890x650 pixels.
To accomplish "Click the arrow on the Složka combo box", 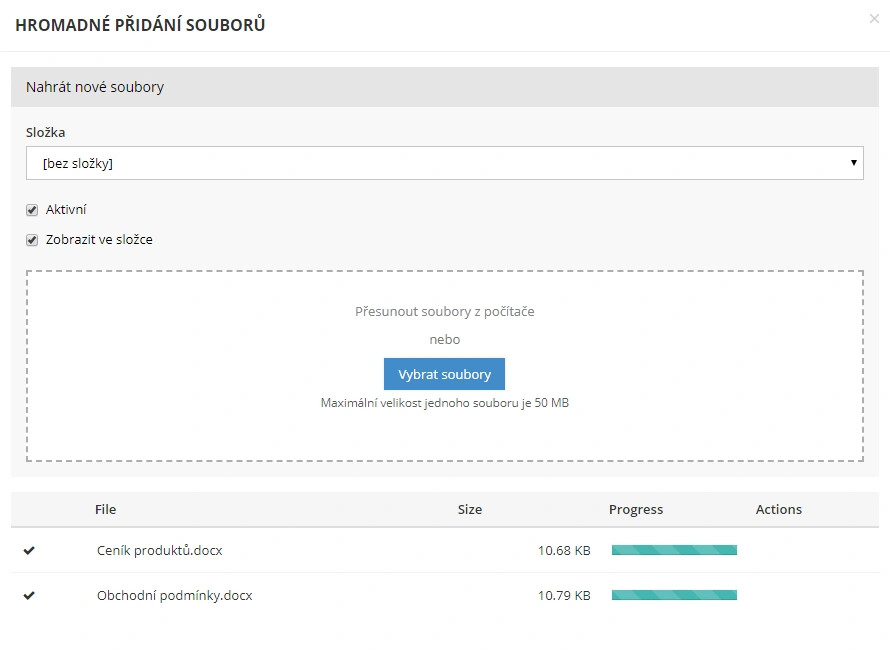I will tap(853, 163).
